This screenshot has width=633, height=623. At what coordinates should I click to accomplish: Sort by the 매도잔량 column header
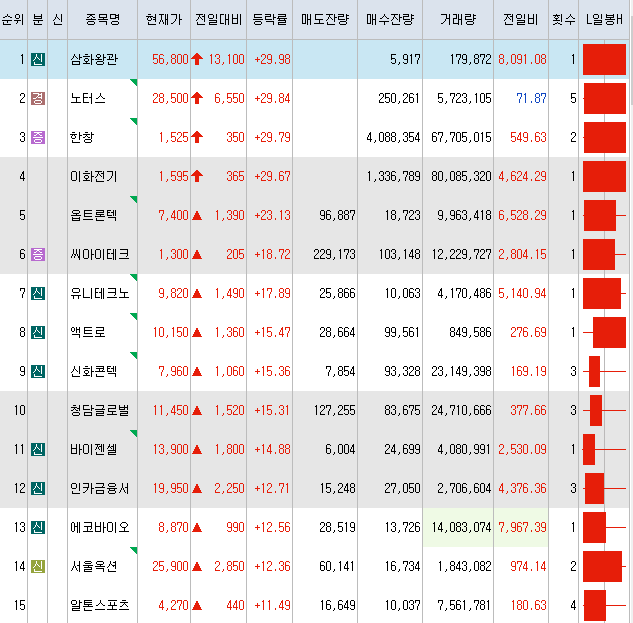tap(325, 19)
